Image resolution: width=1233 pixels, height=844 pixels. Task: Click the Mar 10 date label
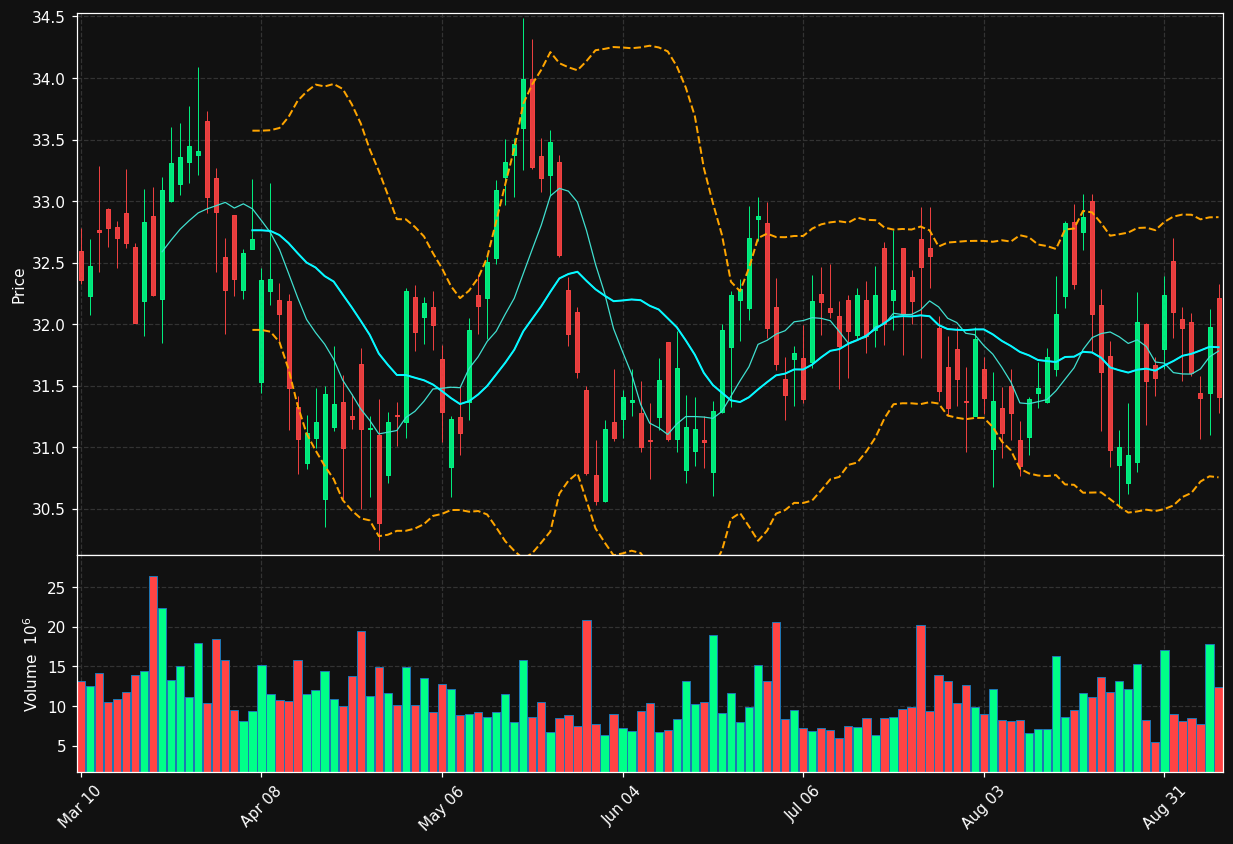click(79, 805)
